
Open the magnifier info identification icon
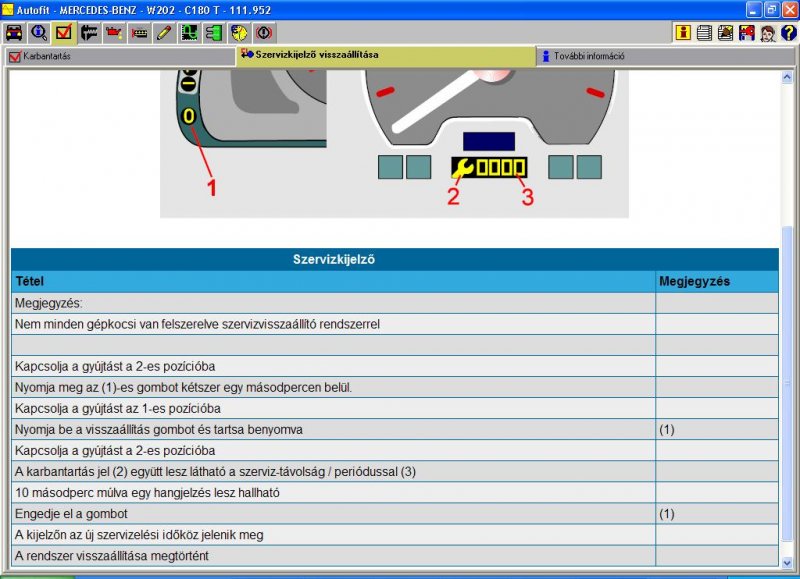point(39,33)
